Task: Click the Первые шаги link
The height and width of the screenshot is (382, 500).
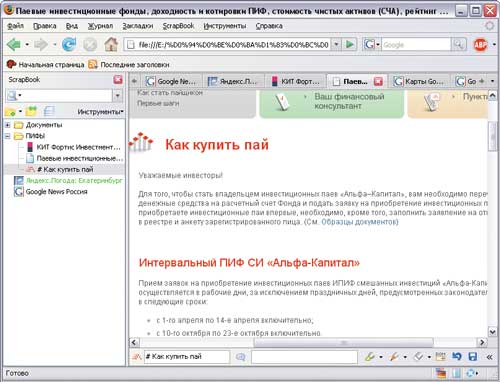Action: point(158,103)
